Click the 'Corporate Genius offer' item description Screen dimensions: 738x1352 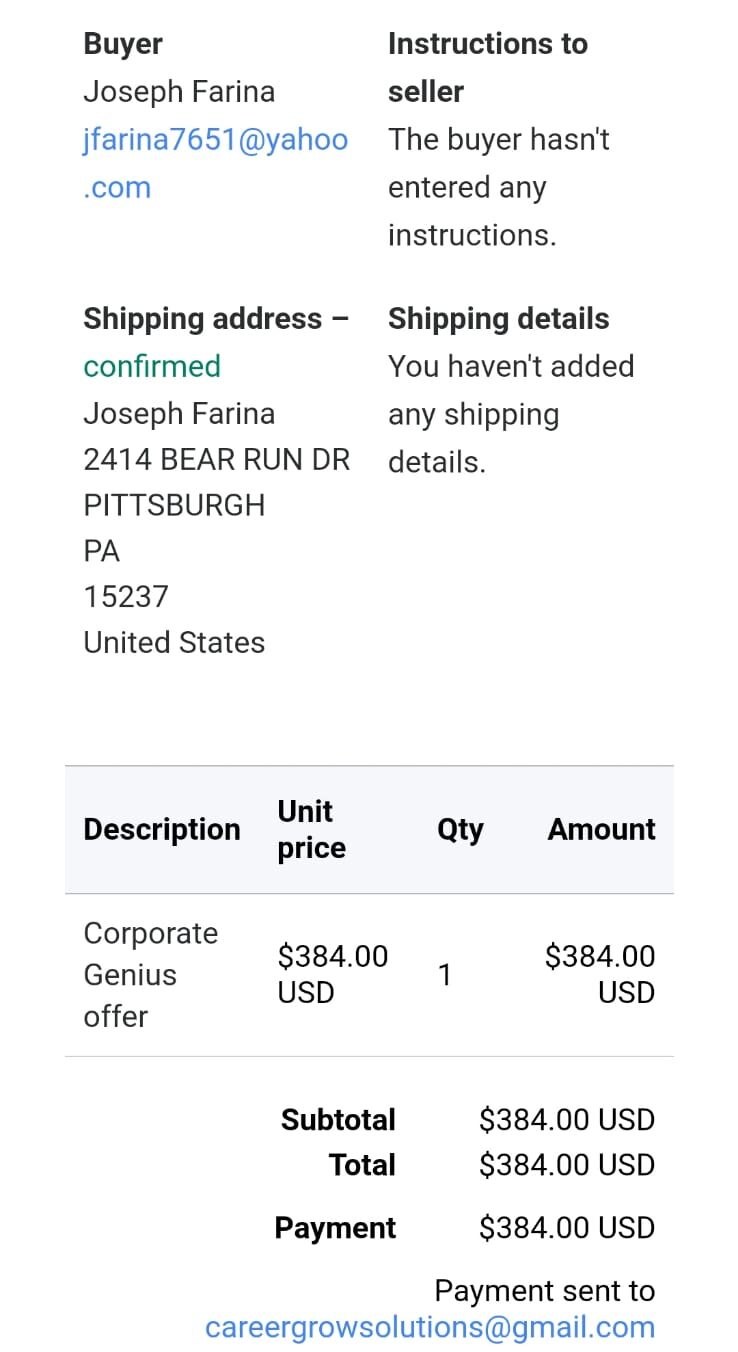(150, 974)
